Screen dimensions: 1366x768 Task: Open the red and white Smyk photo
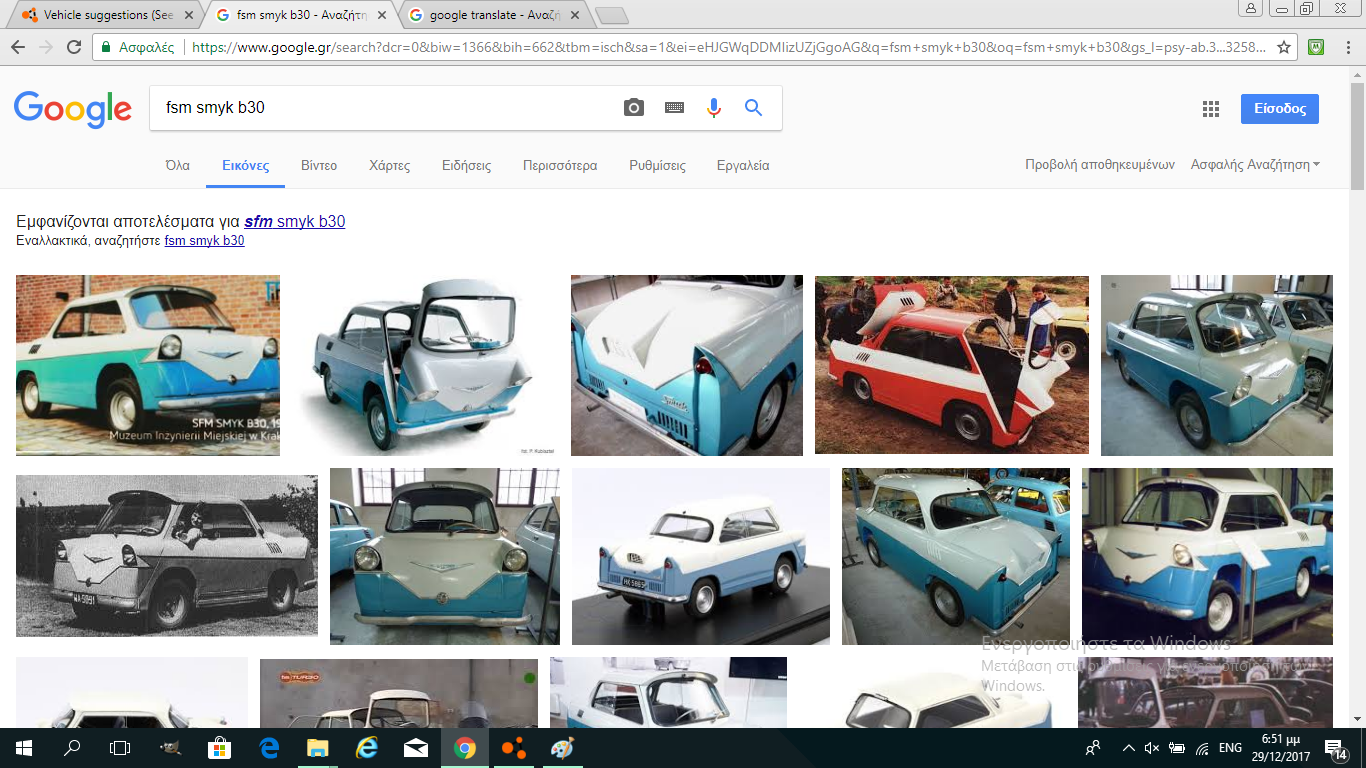(x=951, y=365)
